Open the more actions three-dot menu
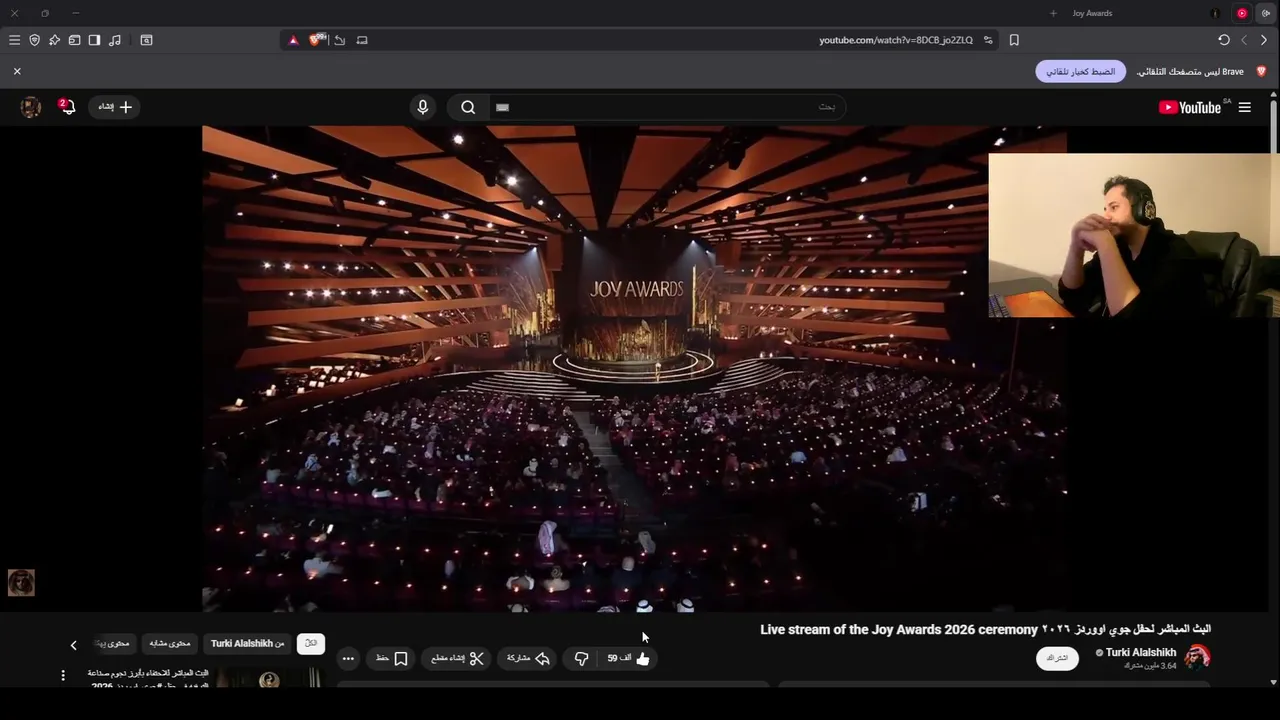The image size is (1280, 720). [x=347, y=658]
